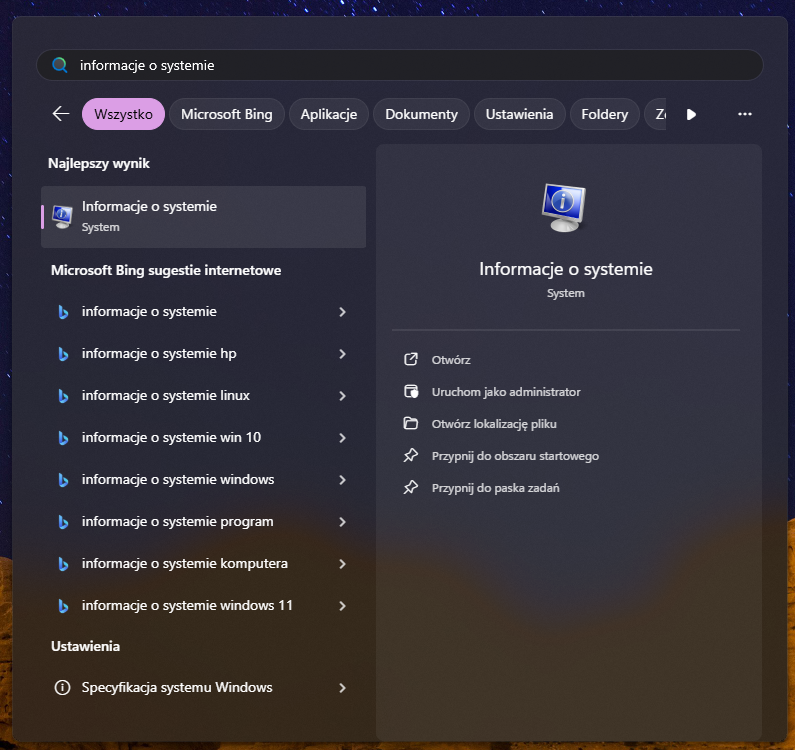Expand chevron for 'informacje o systemie windows' suggestion
Image resolution: width=795 pixels, height=750 pixels.
point(342,480)
